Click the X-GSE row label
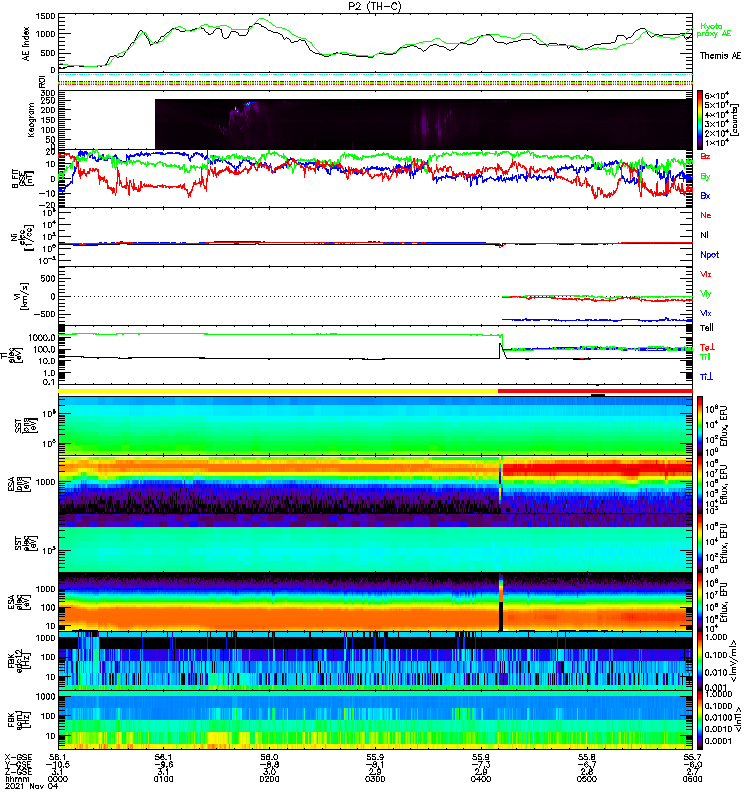 point(17,757)
